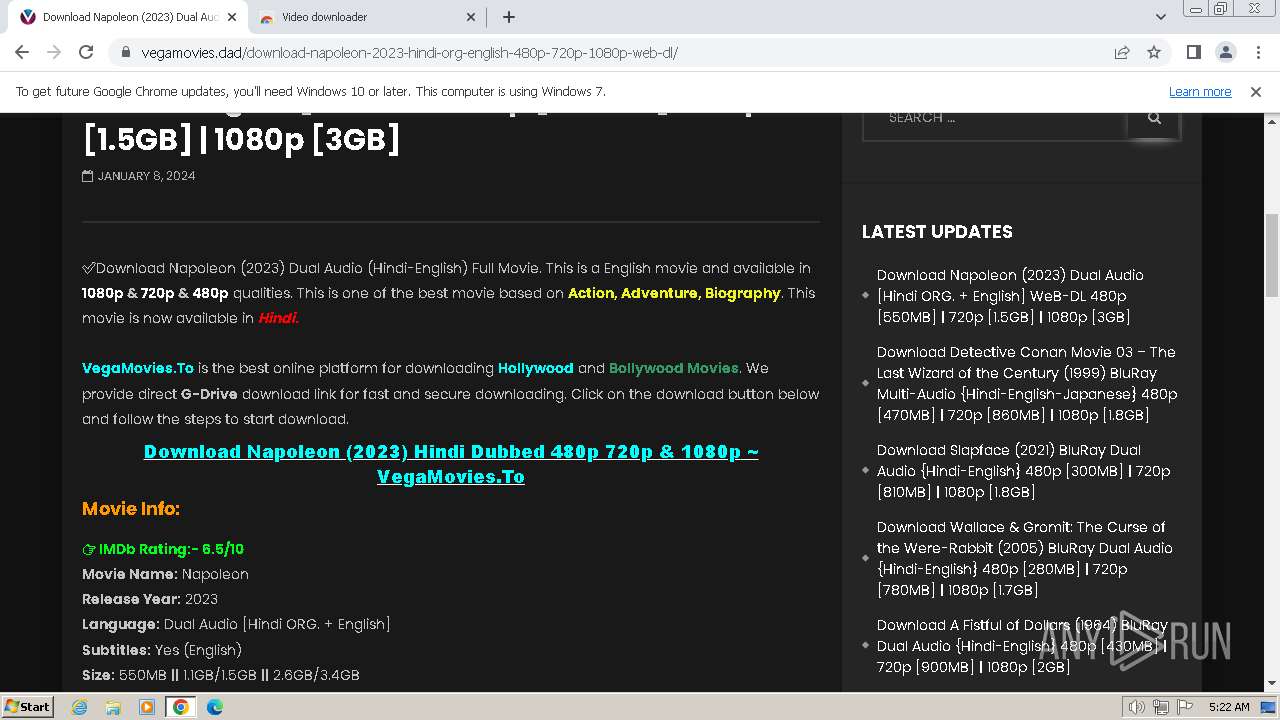Image resolution: width=1280 pixels, height=720 pixels.
Task: Open Learn more link in update notice
Action: click(1200, 91)
